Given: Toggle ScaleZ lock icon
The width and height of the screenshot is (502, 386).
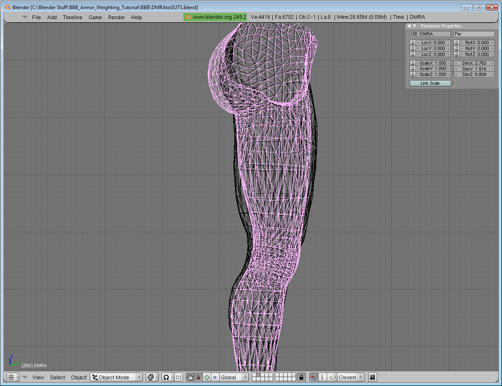Looking at the screenshot, I should click(x=412, y=74).
